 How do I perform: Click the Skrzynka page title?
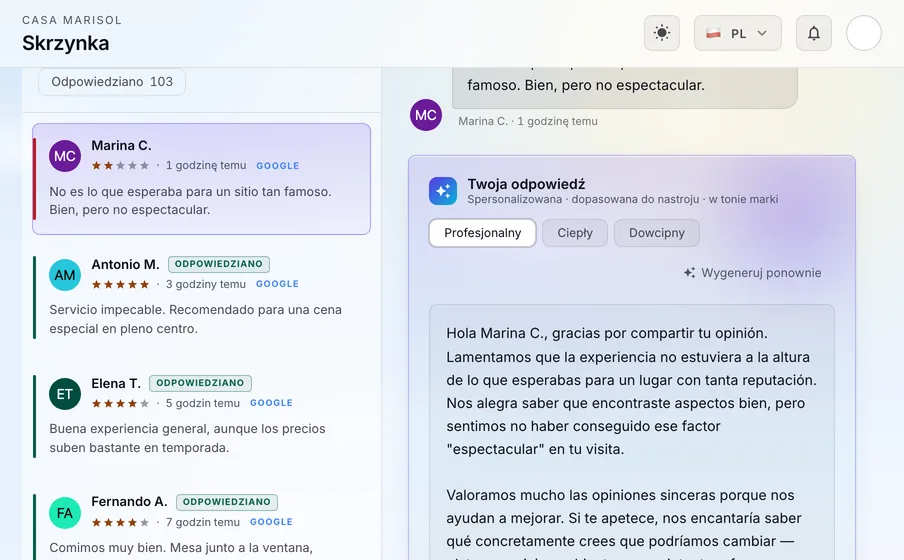point(66,43)
